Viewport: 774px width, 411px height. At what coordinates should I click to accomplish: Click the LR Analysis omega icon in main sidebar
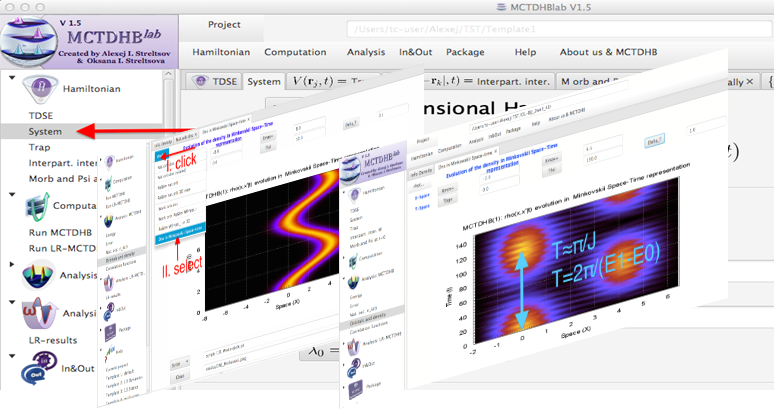(39, 313)
